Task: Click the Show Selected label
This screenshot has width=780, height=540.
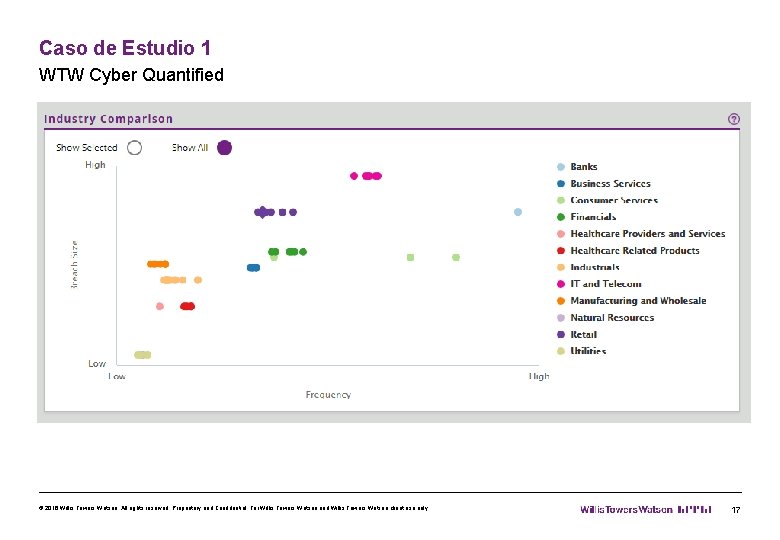Action: [87, 148]
